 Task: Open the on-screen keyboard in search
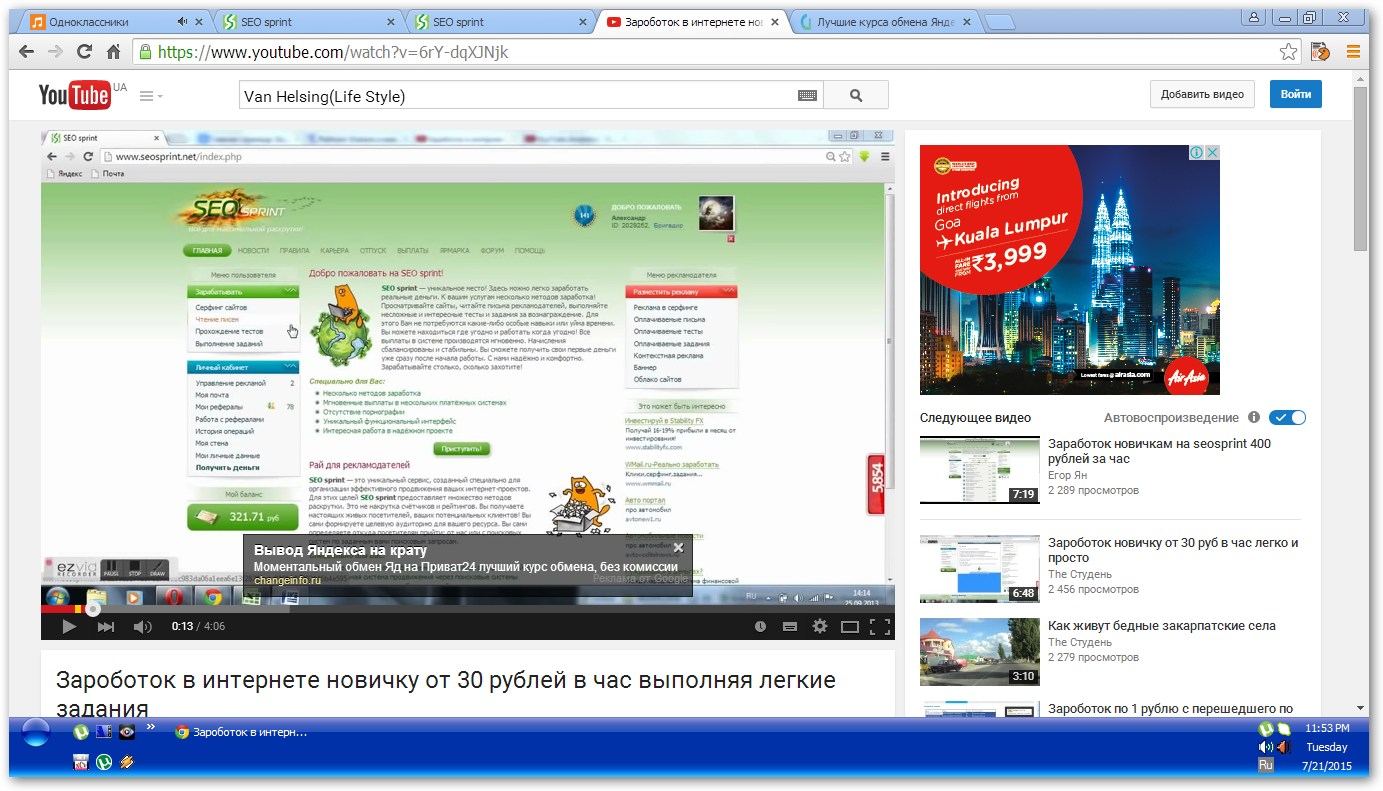coord(807,96)
